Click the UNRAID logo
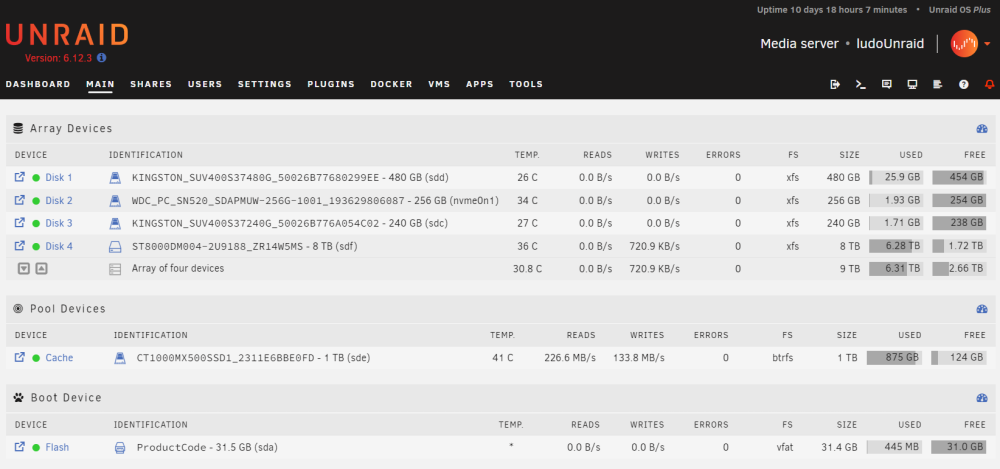Viewport: 1000px width, 469px height. (67, 35)
